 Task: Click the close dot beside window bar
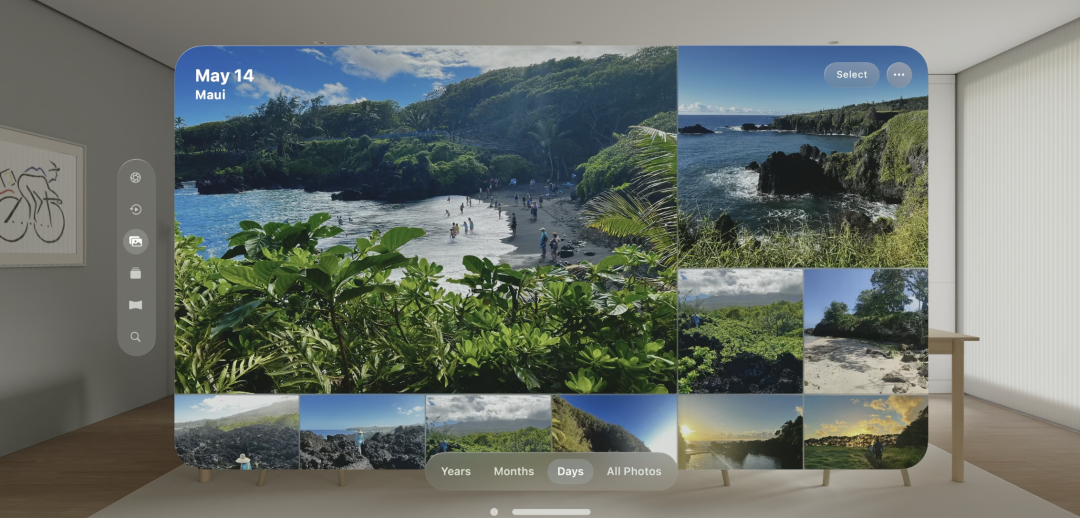tap(494, 512)
